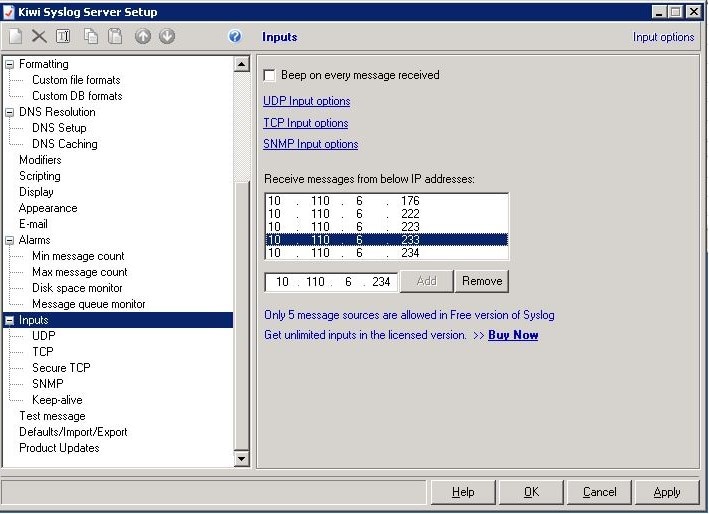Select Appearance in tree
Viewport: 709px width, 514px height.
tap(48, 208)
